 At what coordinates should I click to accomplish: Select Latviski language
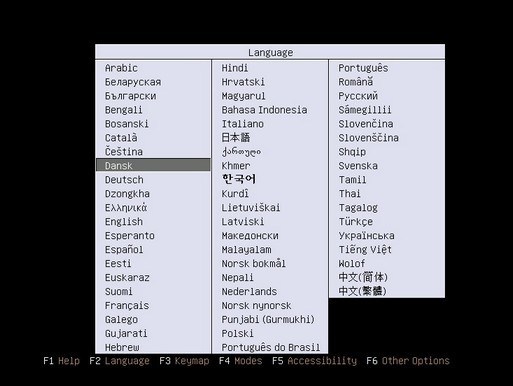(243, 222)
